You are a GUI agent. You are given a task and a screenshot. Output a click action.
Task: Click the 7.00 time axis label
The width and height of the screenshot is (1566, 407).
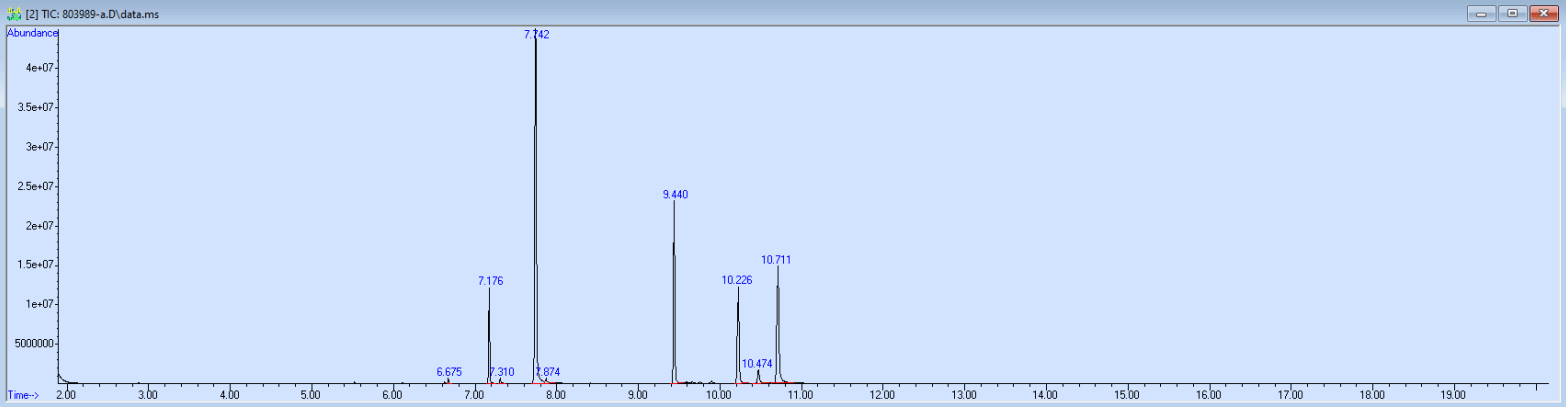pos(474,396)
